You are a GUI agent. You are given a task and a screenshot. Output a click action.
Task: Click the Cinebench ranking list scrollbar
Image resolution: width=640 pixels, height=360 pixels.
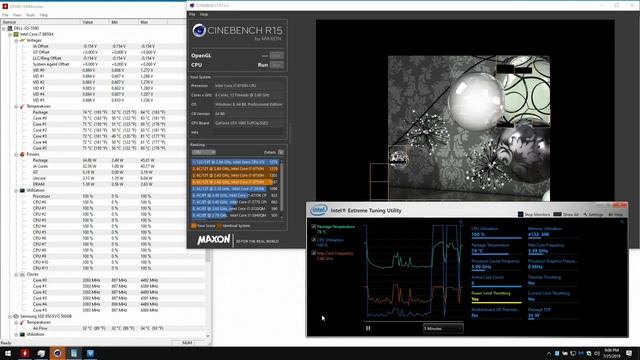[282, 189]
